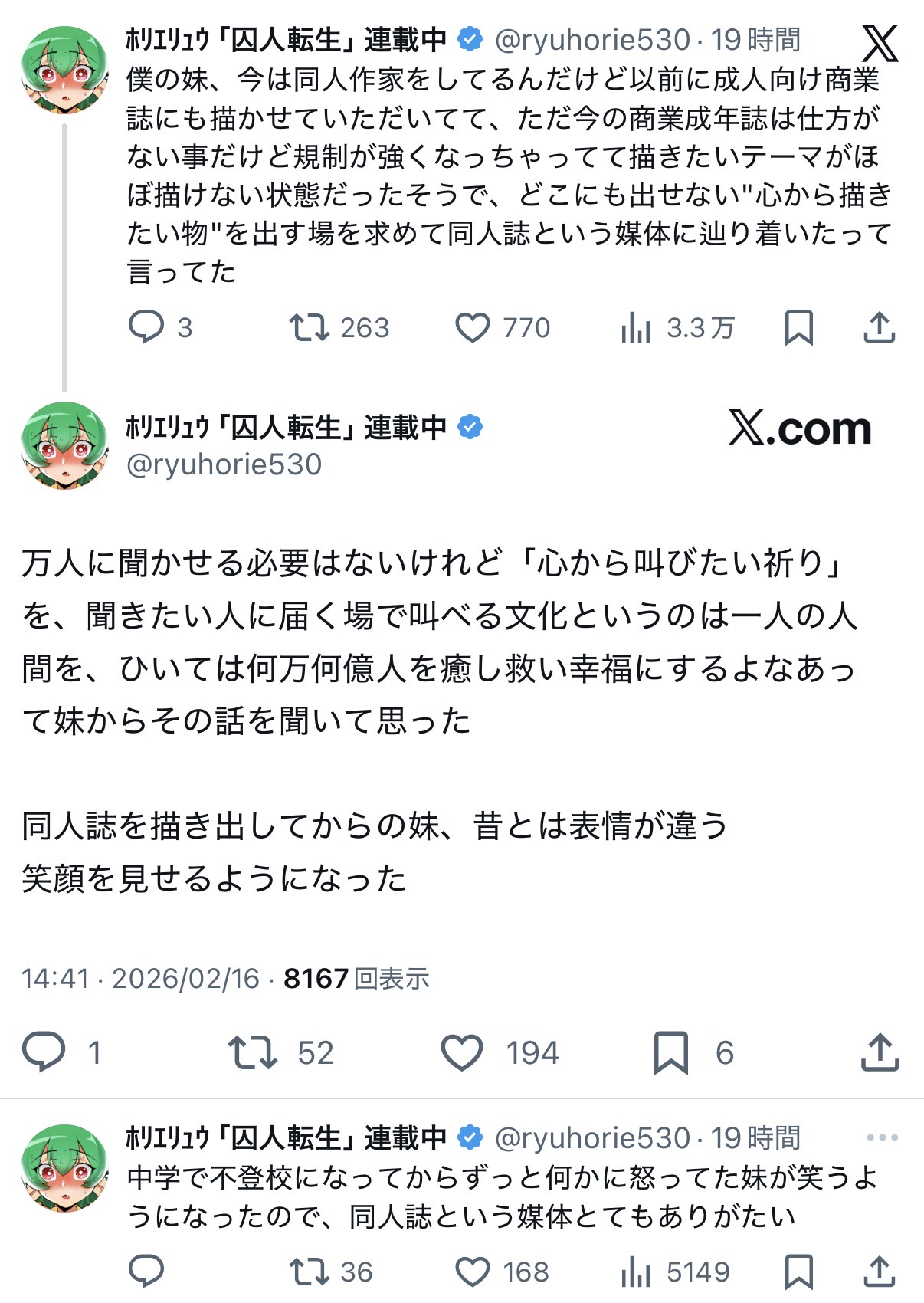Viewport: 924px width, 1303px height.
Task: Reply to the main tweet with 1 reply
Action: [44, 1052]
